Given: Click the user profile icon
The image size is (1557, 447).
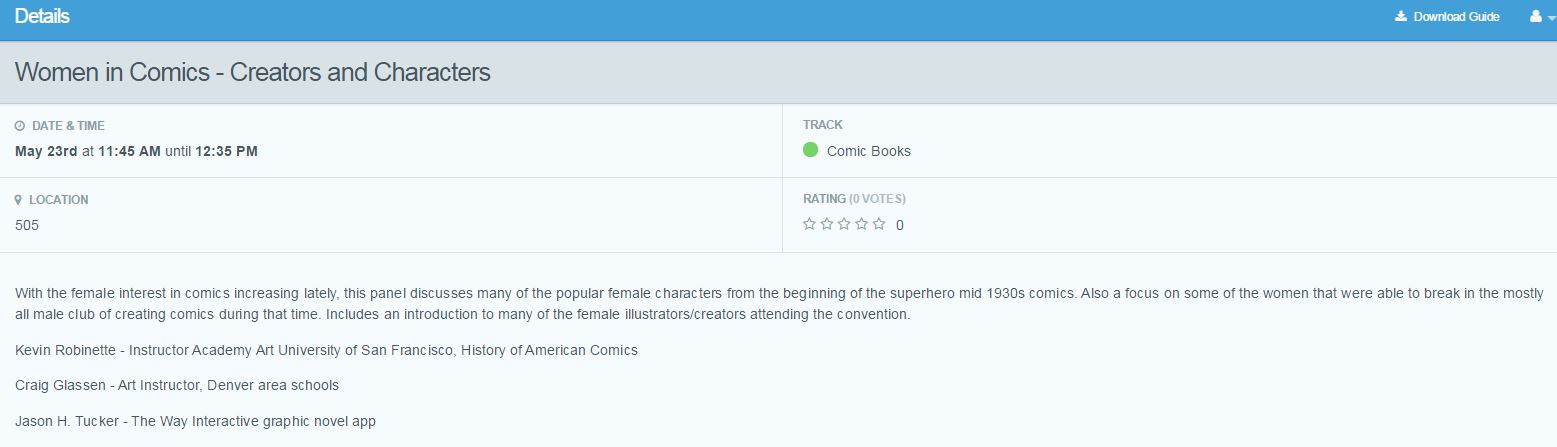Looking at the screenshot, I should click(x=1535, y=16).
